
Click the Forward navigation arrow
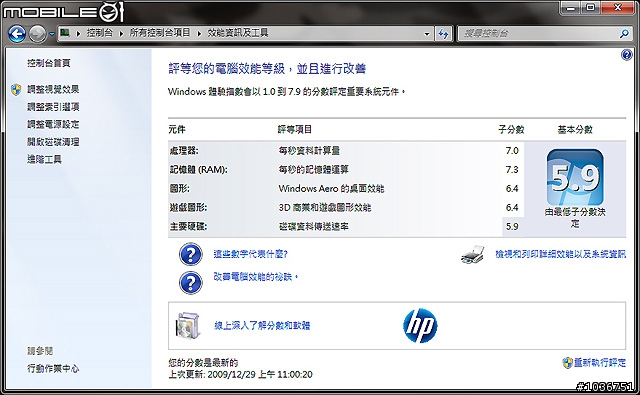tap(38, 34)
